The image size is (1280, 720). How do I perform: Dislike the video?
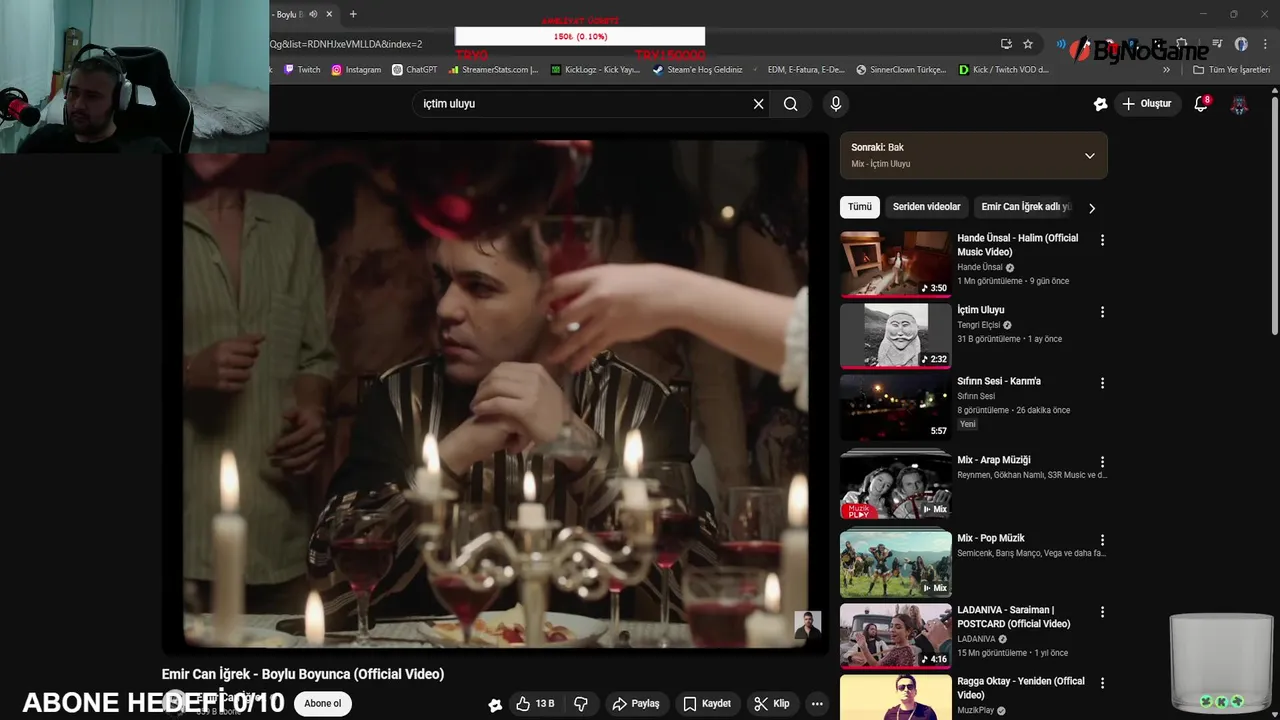pyautogui.click(x=581, y=704)
